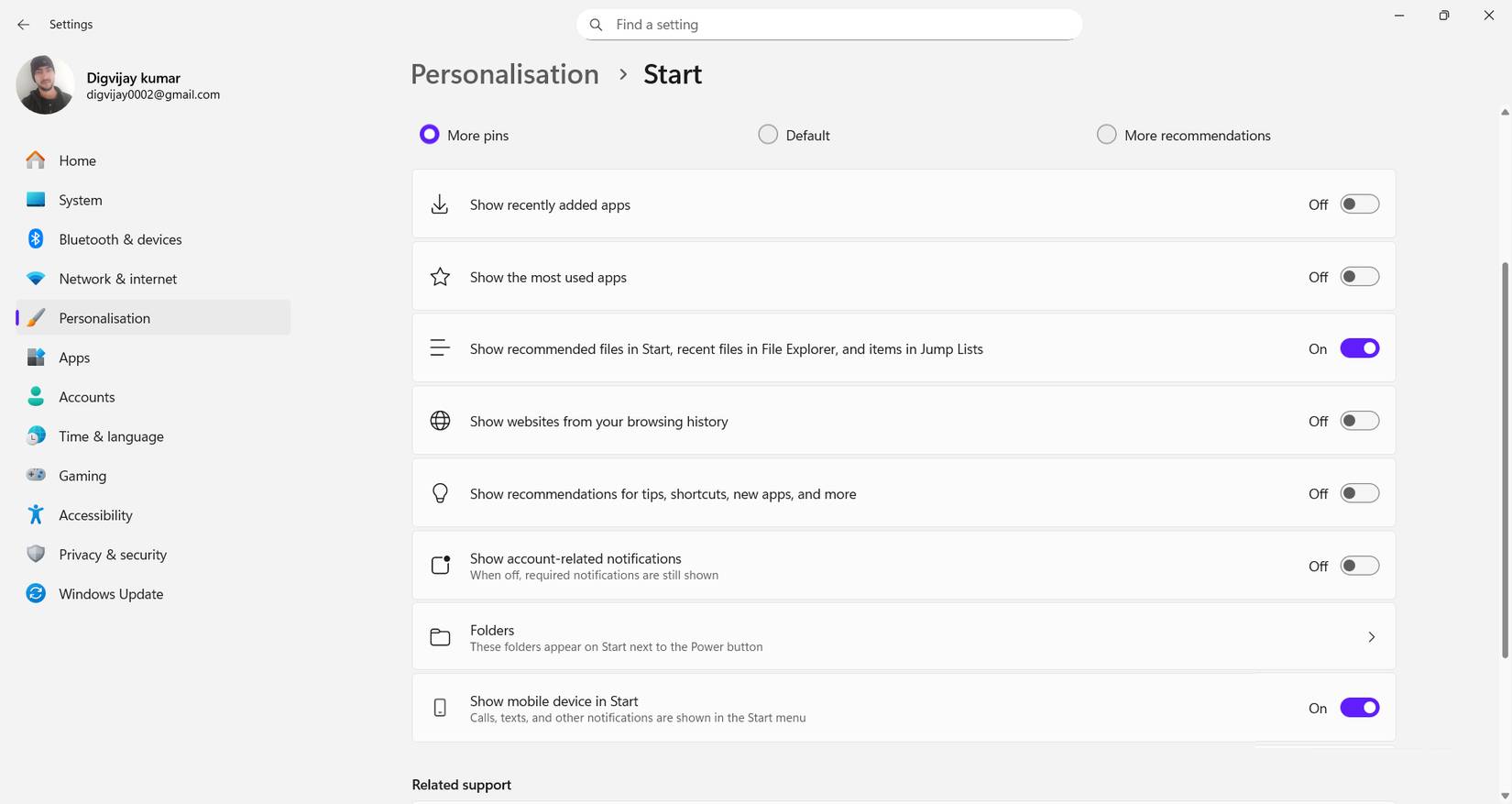This screenshot has width=1512, height=804.
Task: Turn off Show mobile device in Start
Action: click(x=1359, y=708)
